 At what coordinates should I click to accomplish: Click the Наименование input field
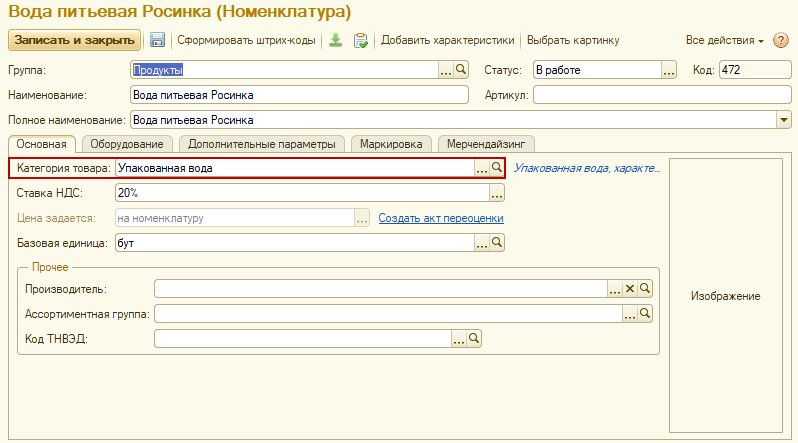pyautogui.click(x=299, y=95)
